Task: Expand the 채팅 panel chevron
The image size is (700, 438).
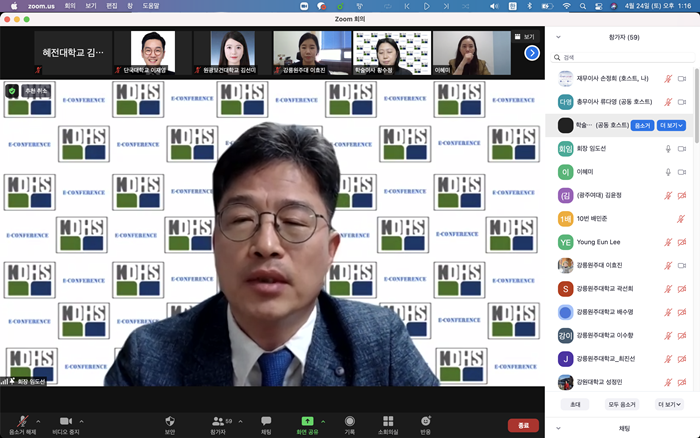Action: pyautogui.click(x=558, y=428)
